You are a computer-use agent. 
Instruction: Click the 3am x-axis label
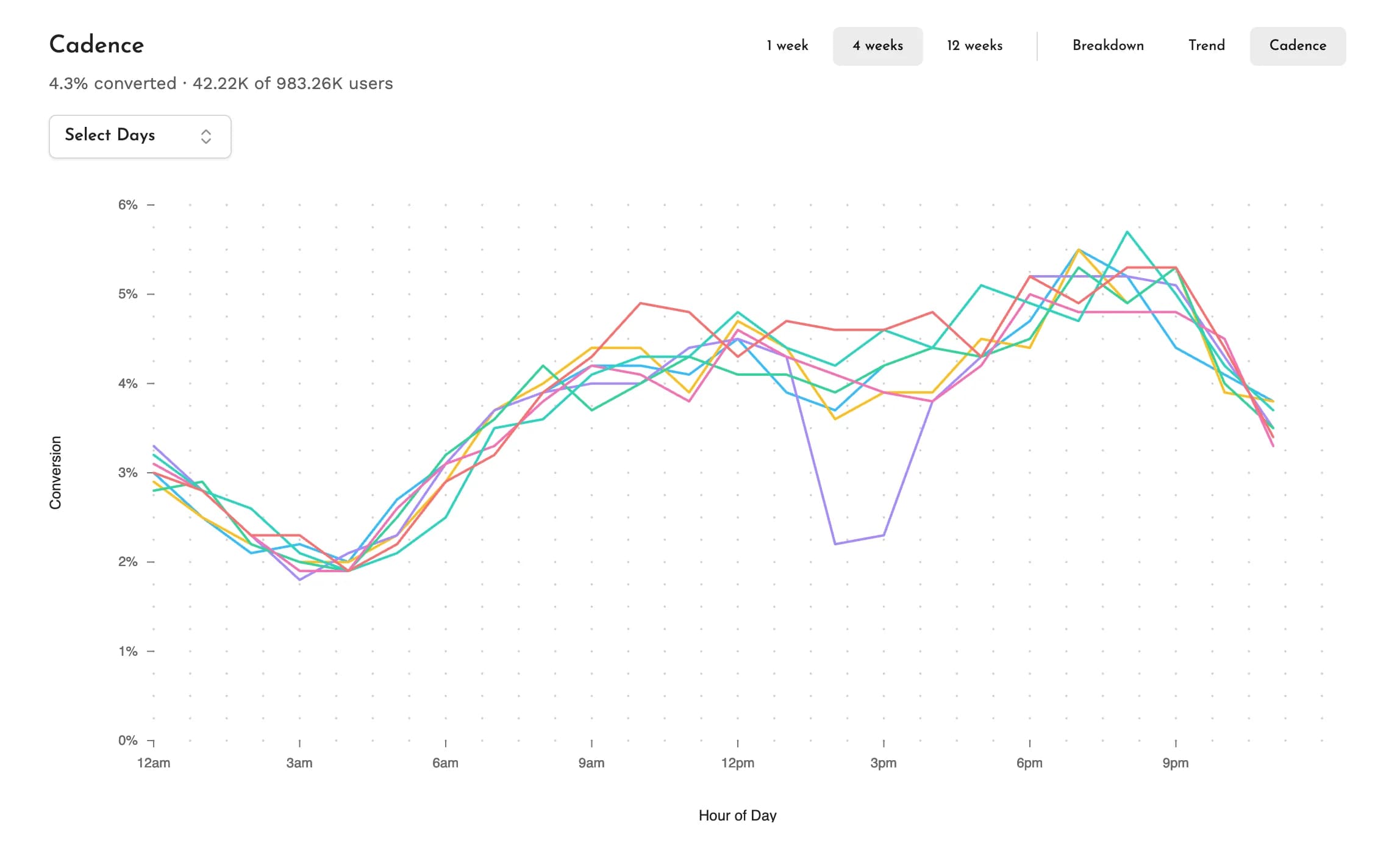tap(299, 763)
